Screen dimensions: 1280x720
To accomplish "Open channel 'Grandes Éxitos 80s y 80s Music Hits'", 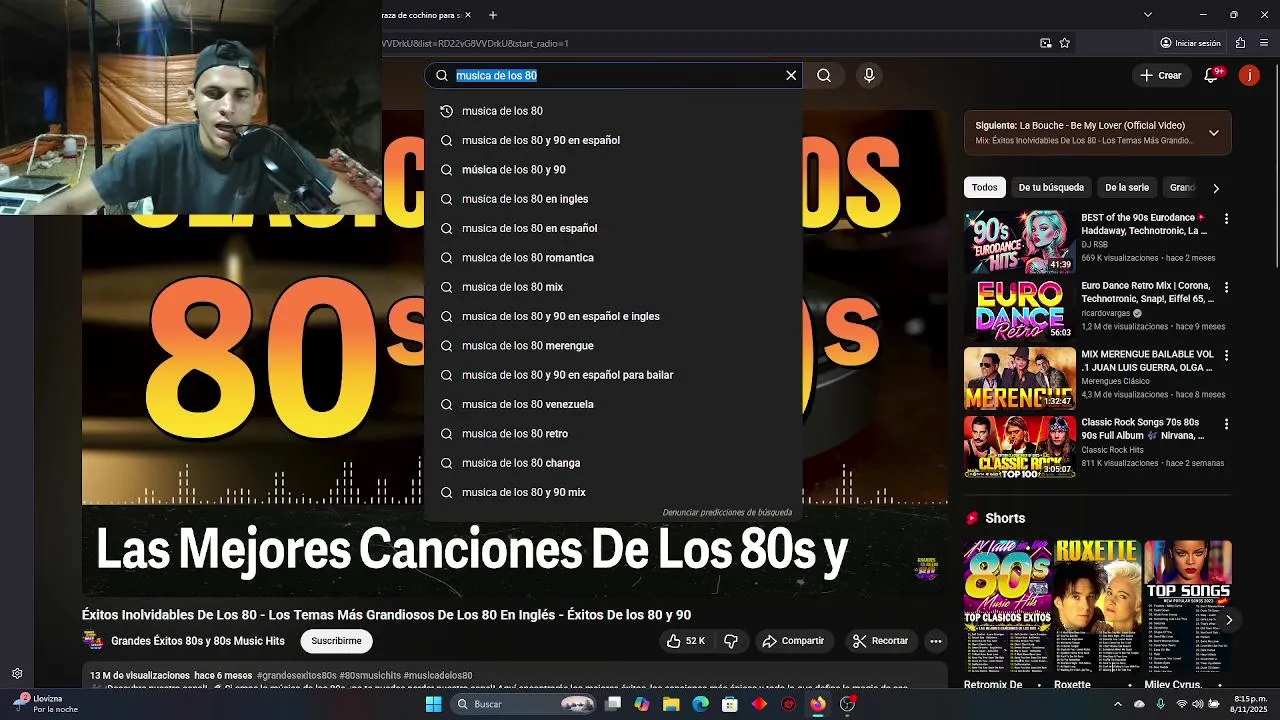I will [198, 641].
